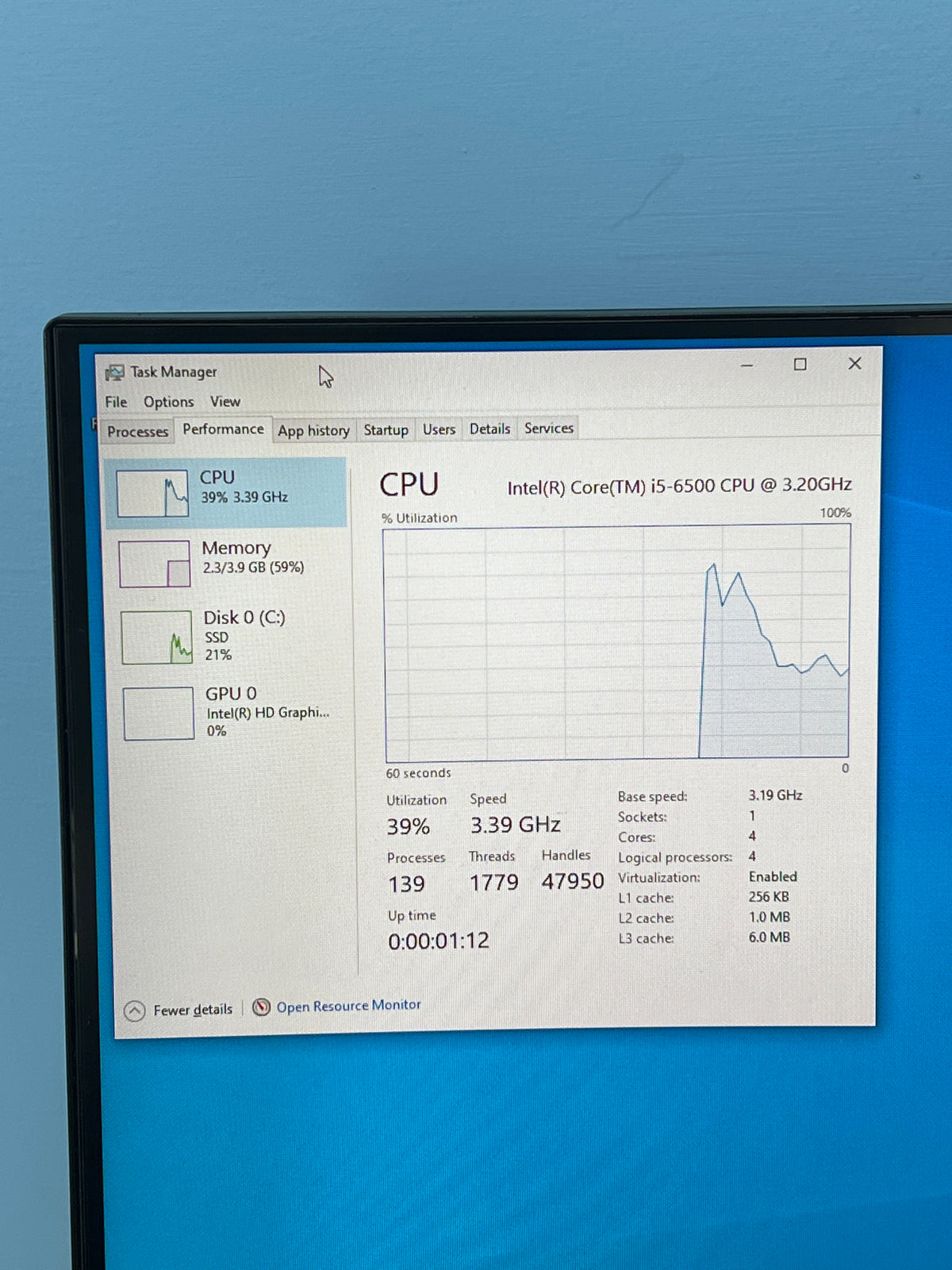Click the Logical processors label
This screenshot has height=1270, width=952.
click(675, 858)
